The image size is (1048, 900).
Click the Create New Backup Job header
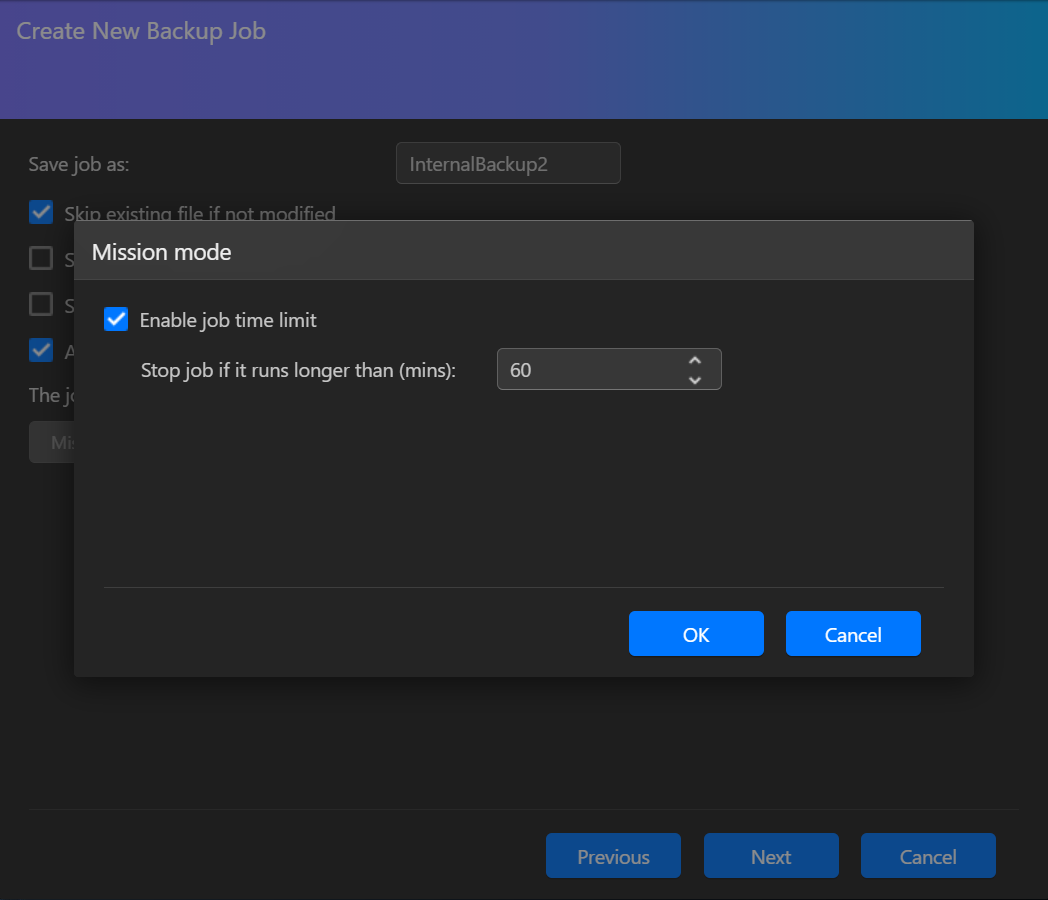point(141,31)
